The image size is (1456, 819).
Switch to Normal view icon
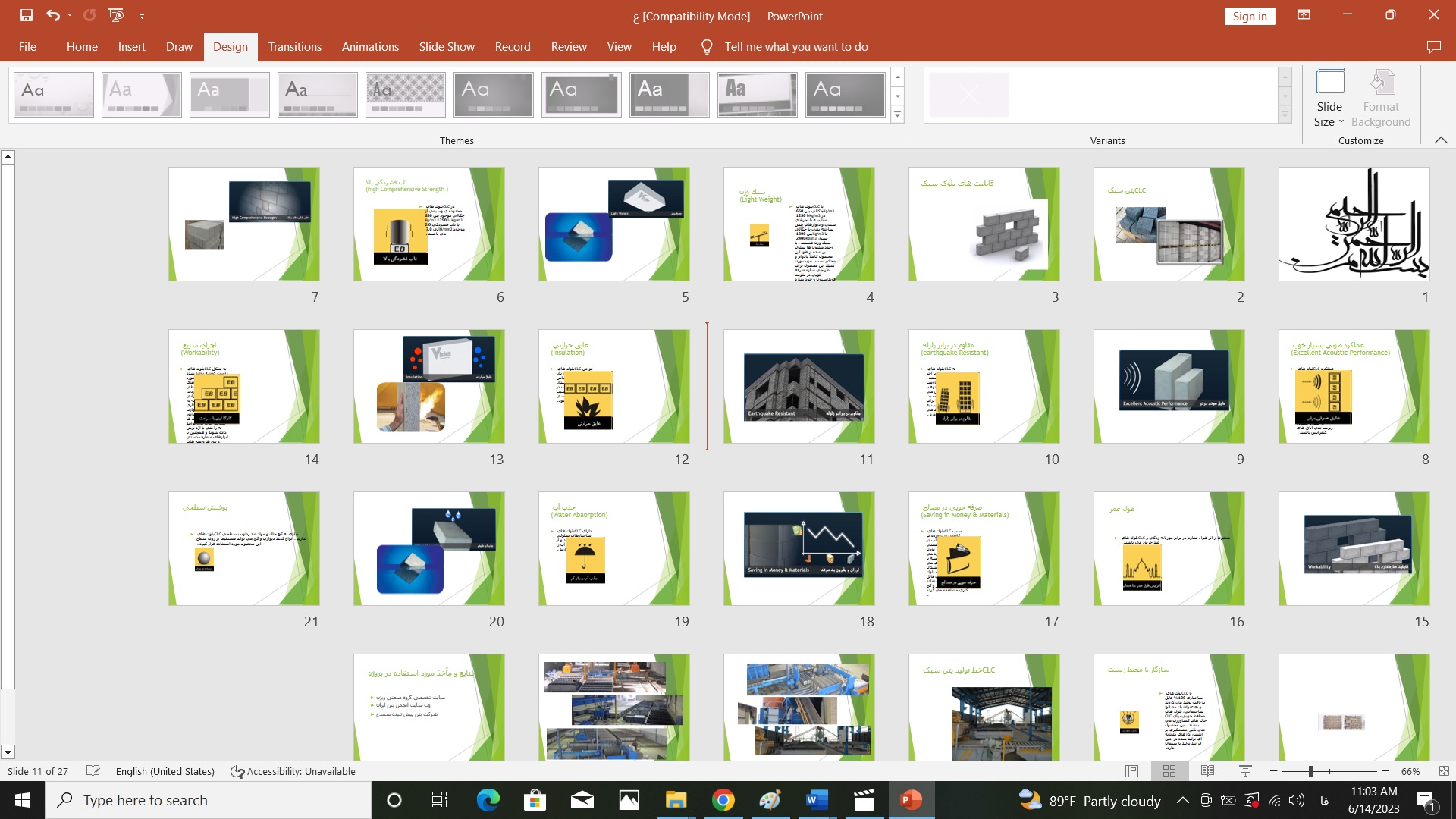[1131, 771]
